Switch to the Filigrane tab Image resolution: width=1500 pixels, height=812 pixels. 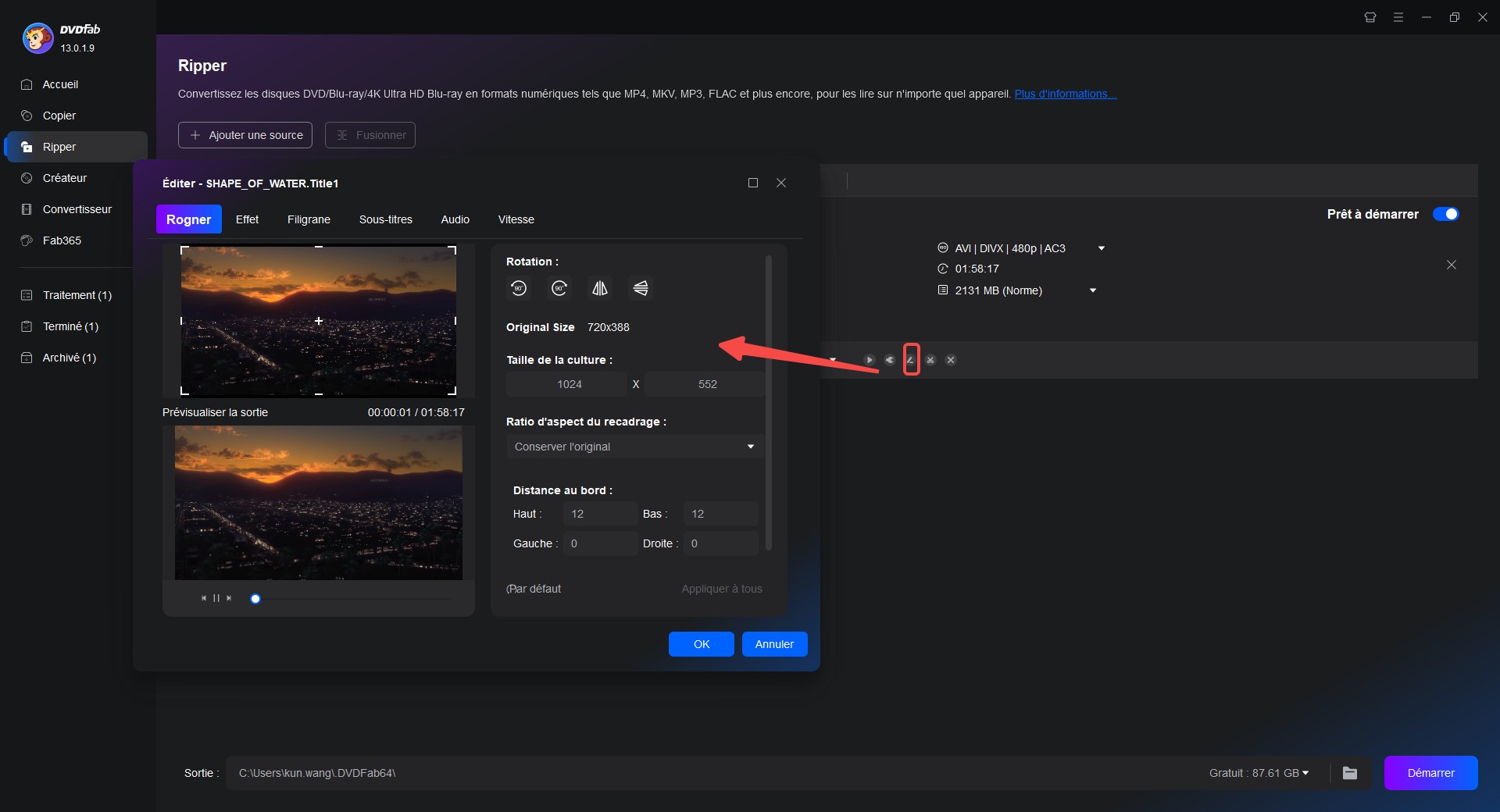pyautogui.click(x=309, y=219)
